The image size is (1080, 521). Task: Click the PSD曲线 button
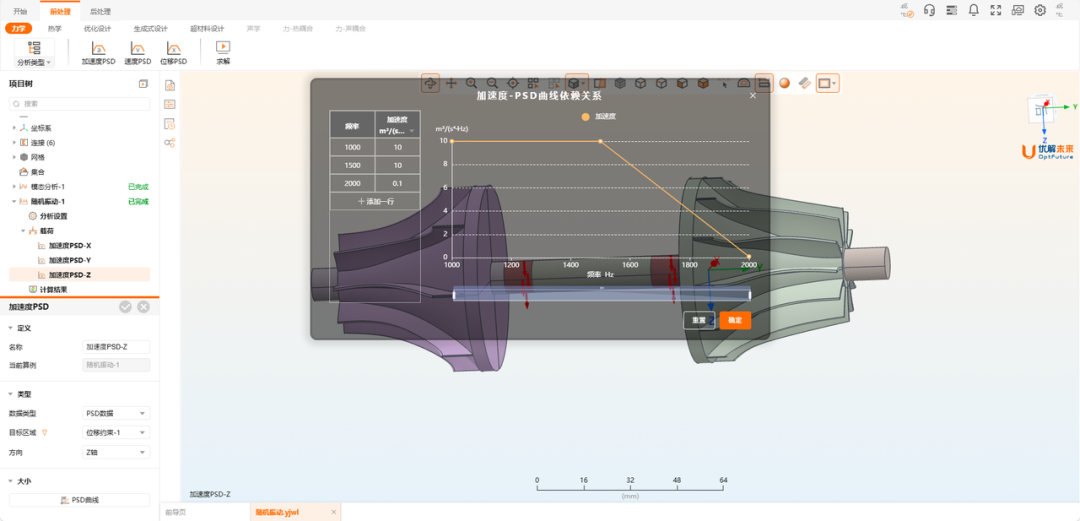pos(79,500)
